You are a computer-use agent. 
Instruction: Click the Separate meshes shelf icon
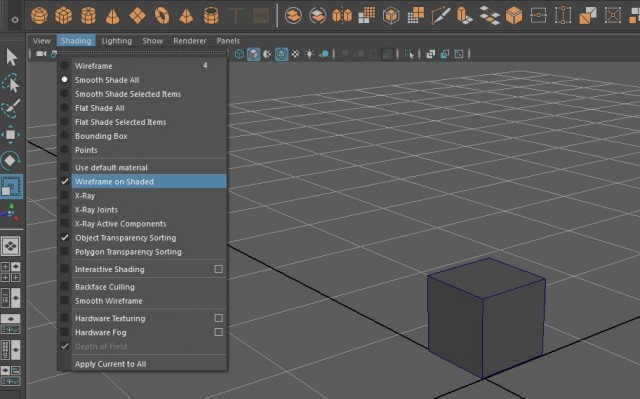(318, 16)
